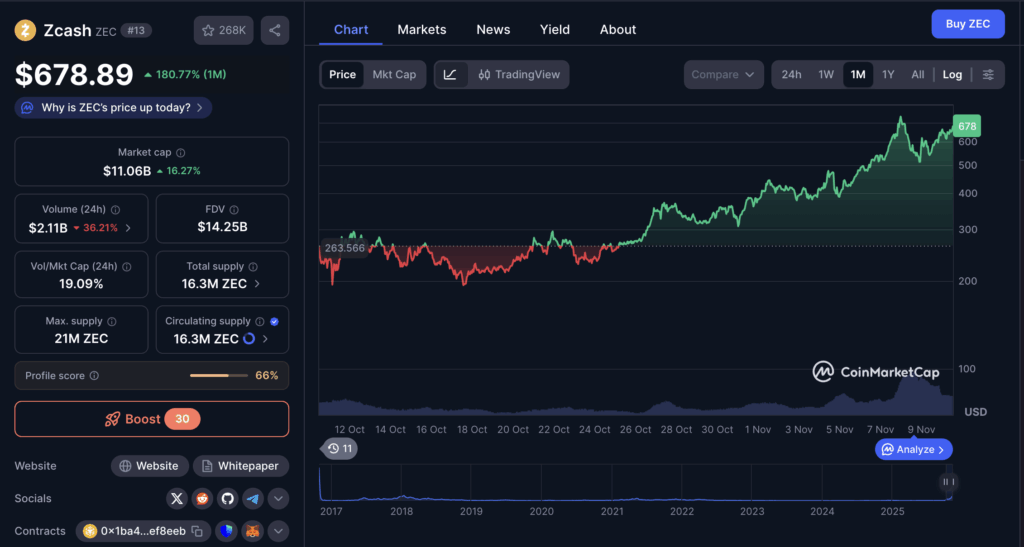Open the Yield tab

[x=554, y=29]
